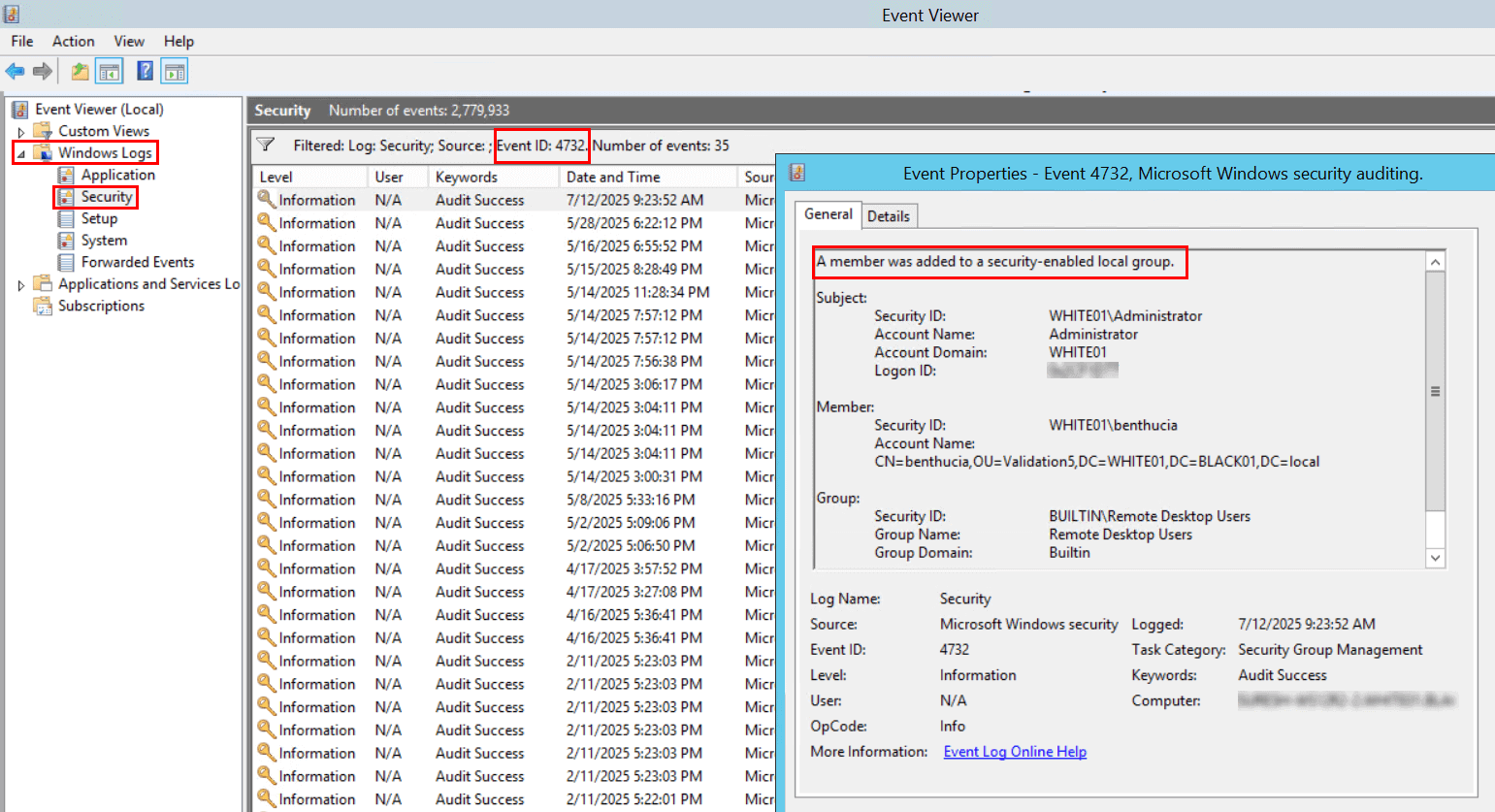1495x812 pixels.
Task: Open the Action menu
Action: (73, 41)
